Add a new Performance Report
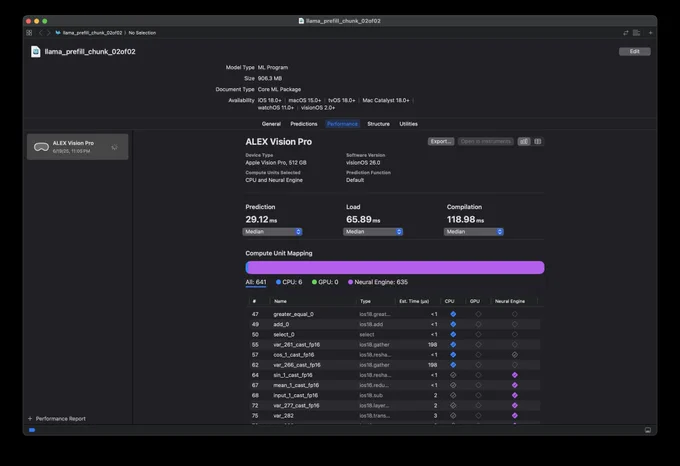The image size is (680, 466). [56, 419]
